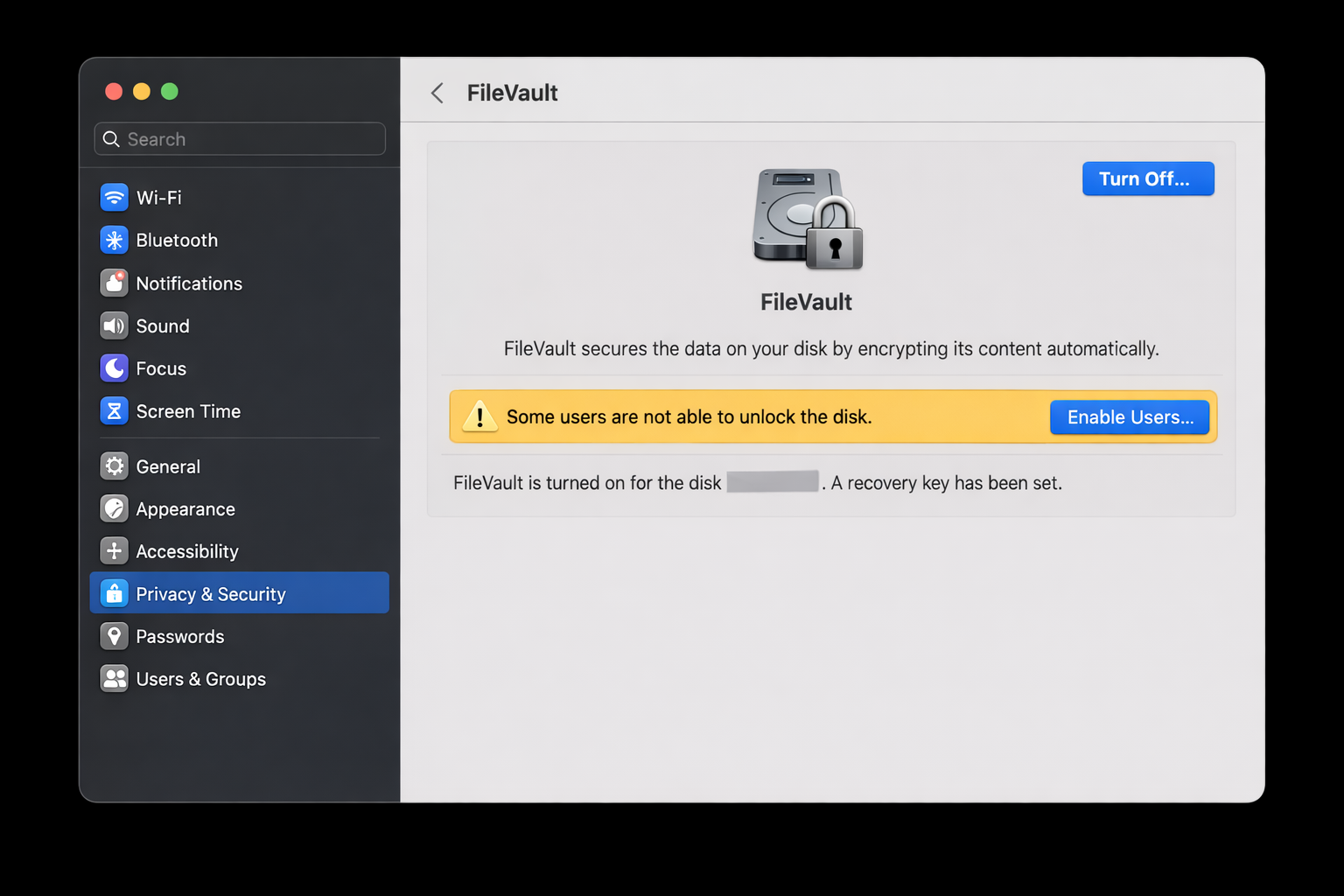
Task: Click the yellow warning triangle icon
Action: [x=479, y=416]
